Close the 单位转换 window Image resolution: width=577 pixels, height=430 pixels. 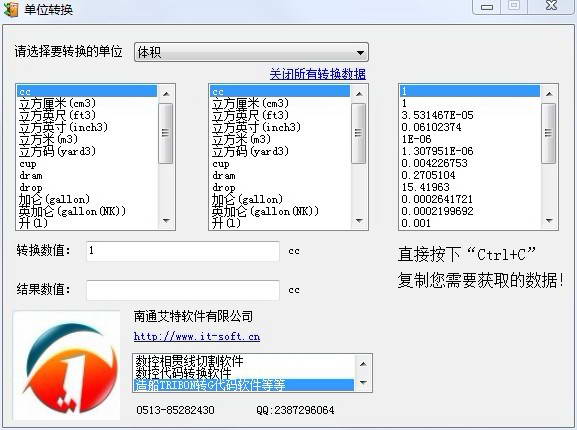coord(551,6)
